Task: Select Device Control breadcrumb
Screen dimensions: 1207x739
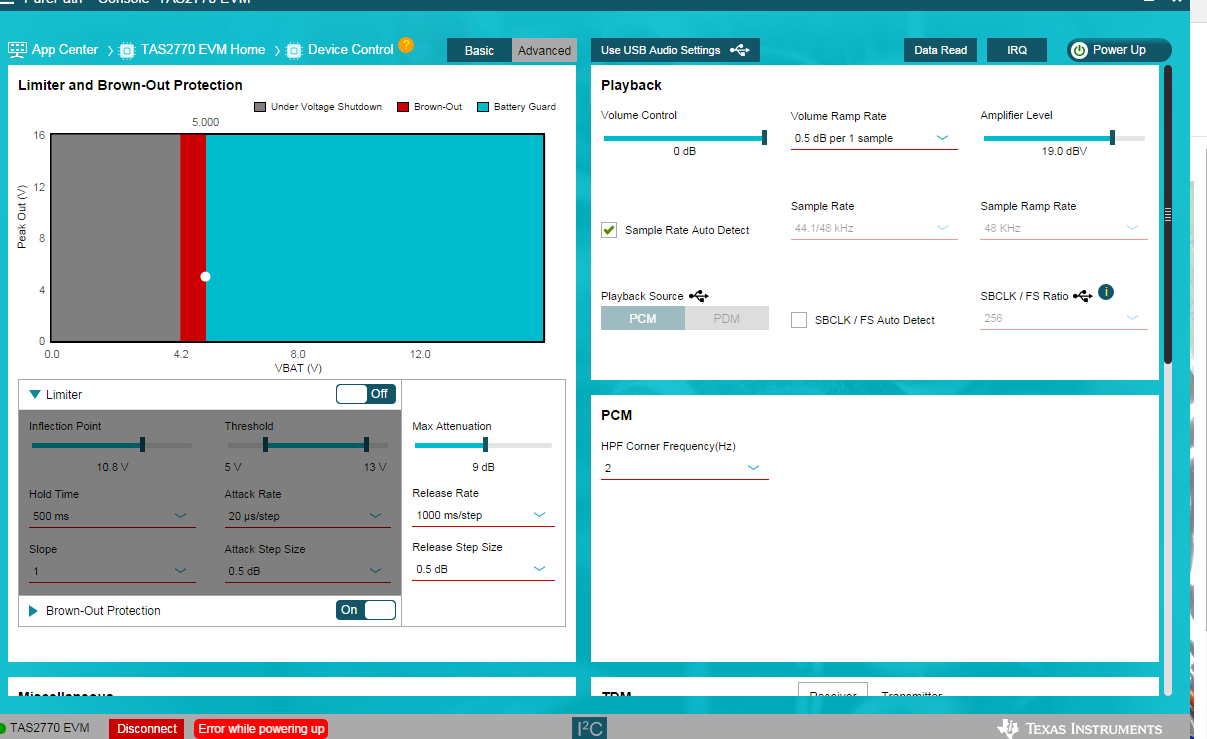Action: (351, 50)
